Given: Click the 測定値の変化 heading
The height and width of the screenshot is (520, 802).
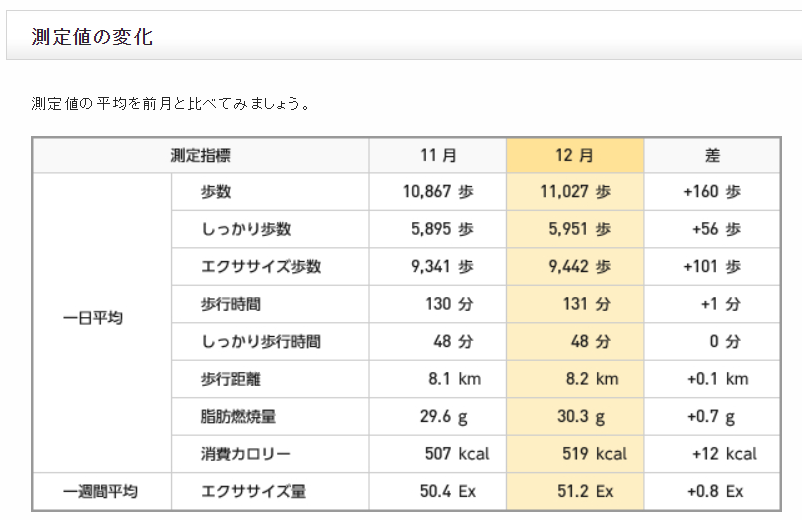Looking at the screenshot, I should click(92, 37).
